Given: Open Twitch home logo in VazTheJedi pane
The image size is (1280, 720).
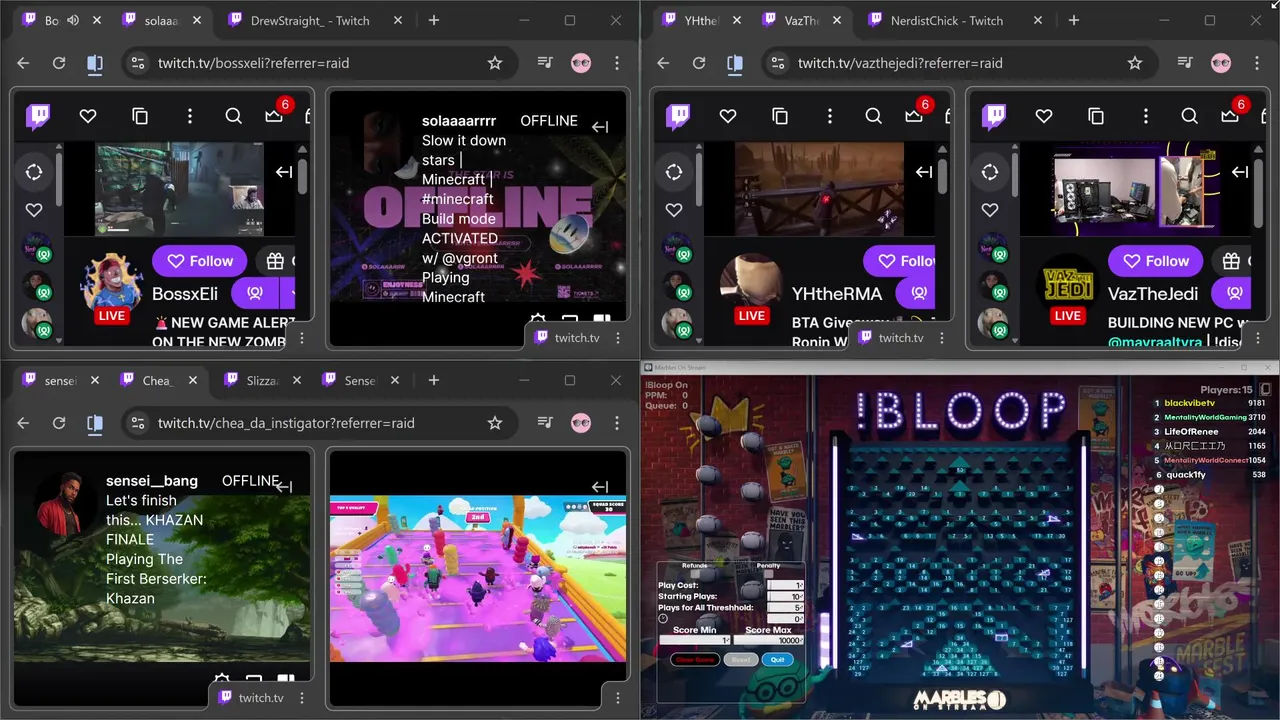Looking at the screenshot, I should pos(995,117).
